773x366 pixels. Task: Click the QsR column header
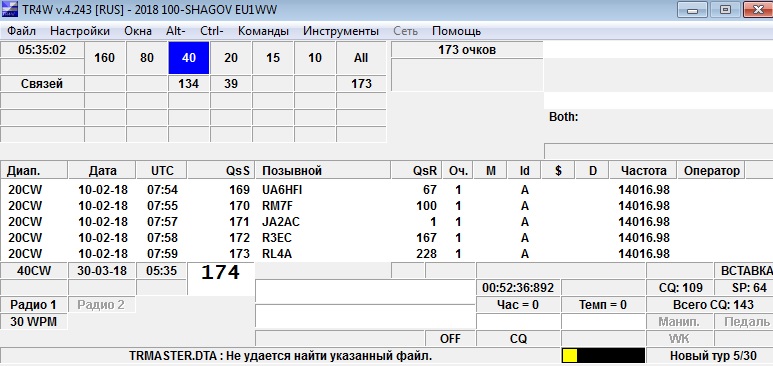[x=417, y=171]
